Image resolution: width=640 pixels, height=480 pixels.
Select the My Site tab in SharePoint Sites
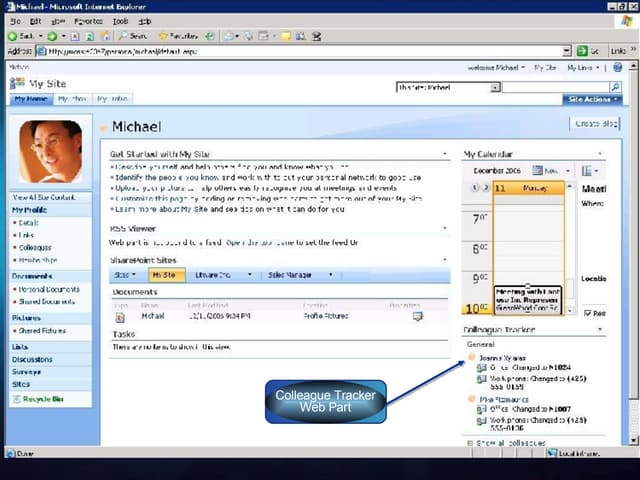(165, 275)
